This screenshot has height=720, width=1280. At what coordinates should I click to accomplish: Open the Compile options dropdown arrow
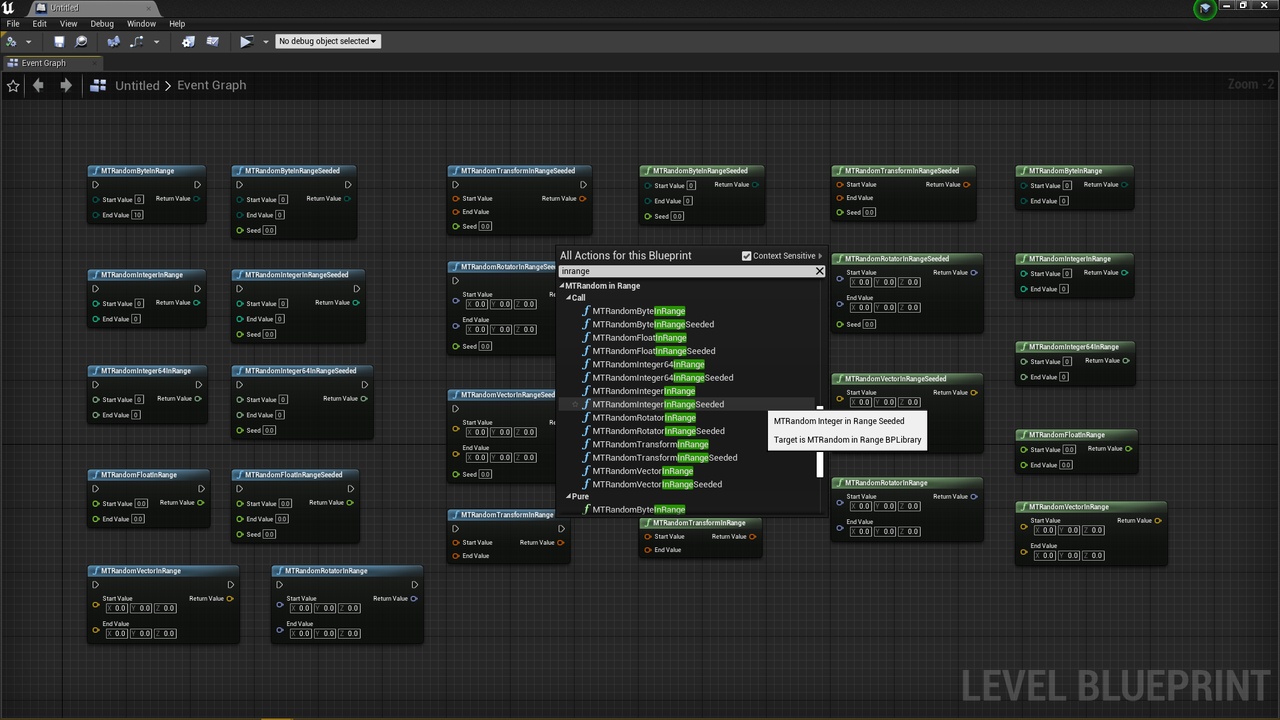click(x=28, y=42)
